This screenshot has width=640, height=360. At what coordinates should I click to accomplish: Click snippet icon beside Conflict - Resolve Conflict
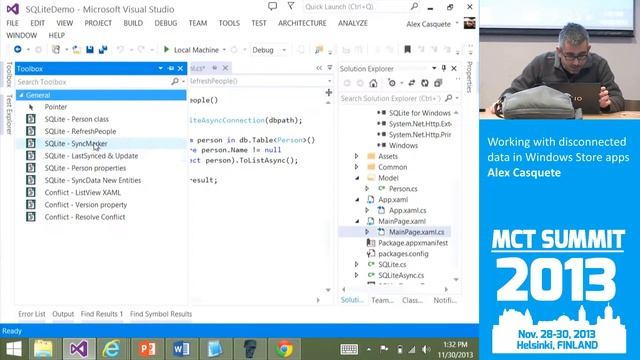coord(31,217)
